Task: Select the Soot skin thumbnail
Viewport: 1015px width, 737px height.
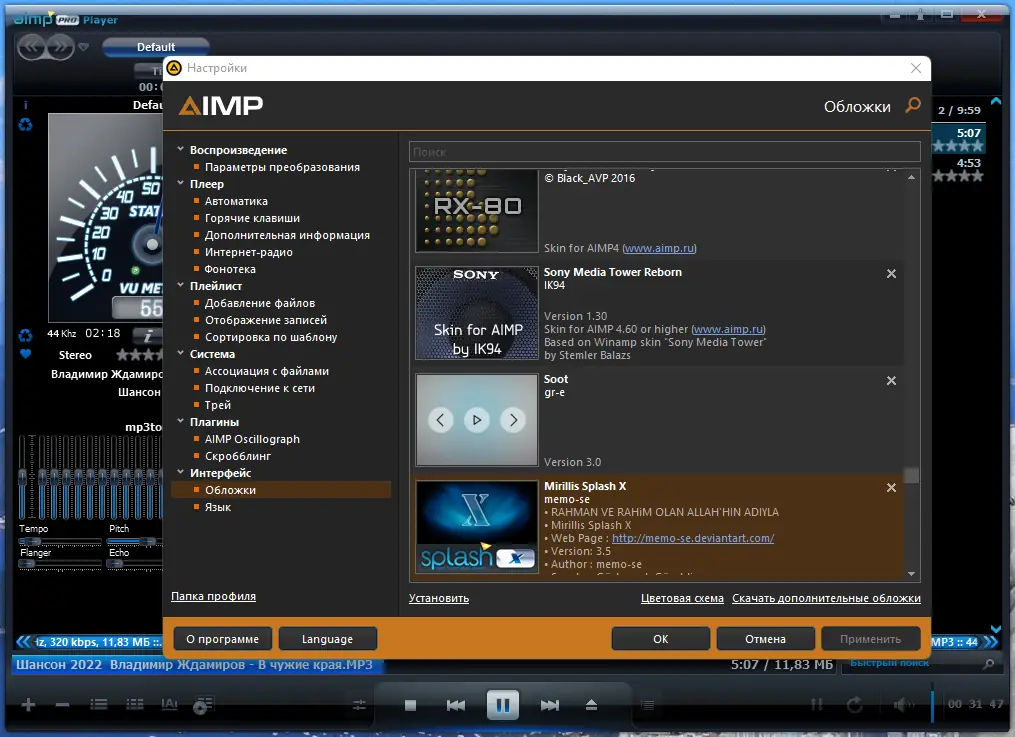Action: click(x=476, y=420)
